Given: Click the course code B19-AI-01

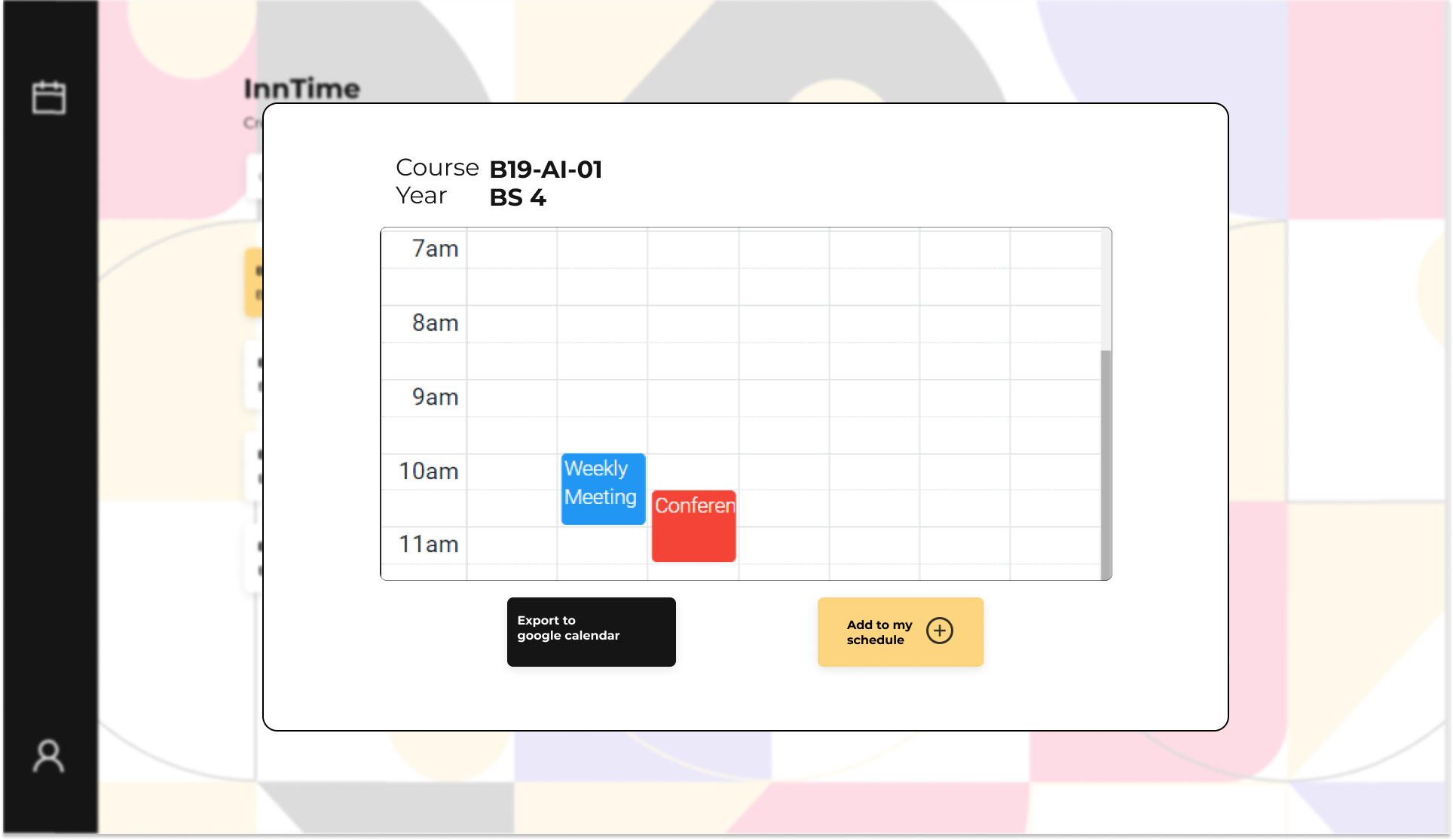Looking at the screenshot, I should coord(546,170).
